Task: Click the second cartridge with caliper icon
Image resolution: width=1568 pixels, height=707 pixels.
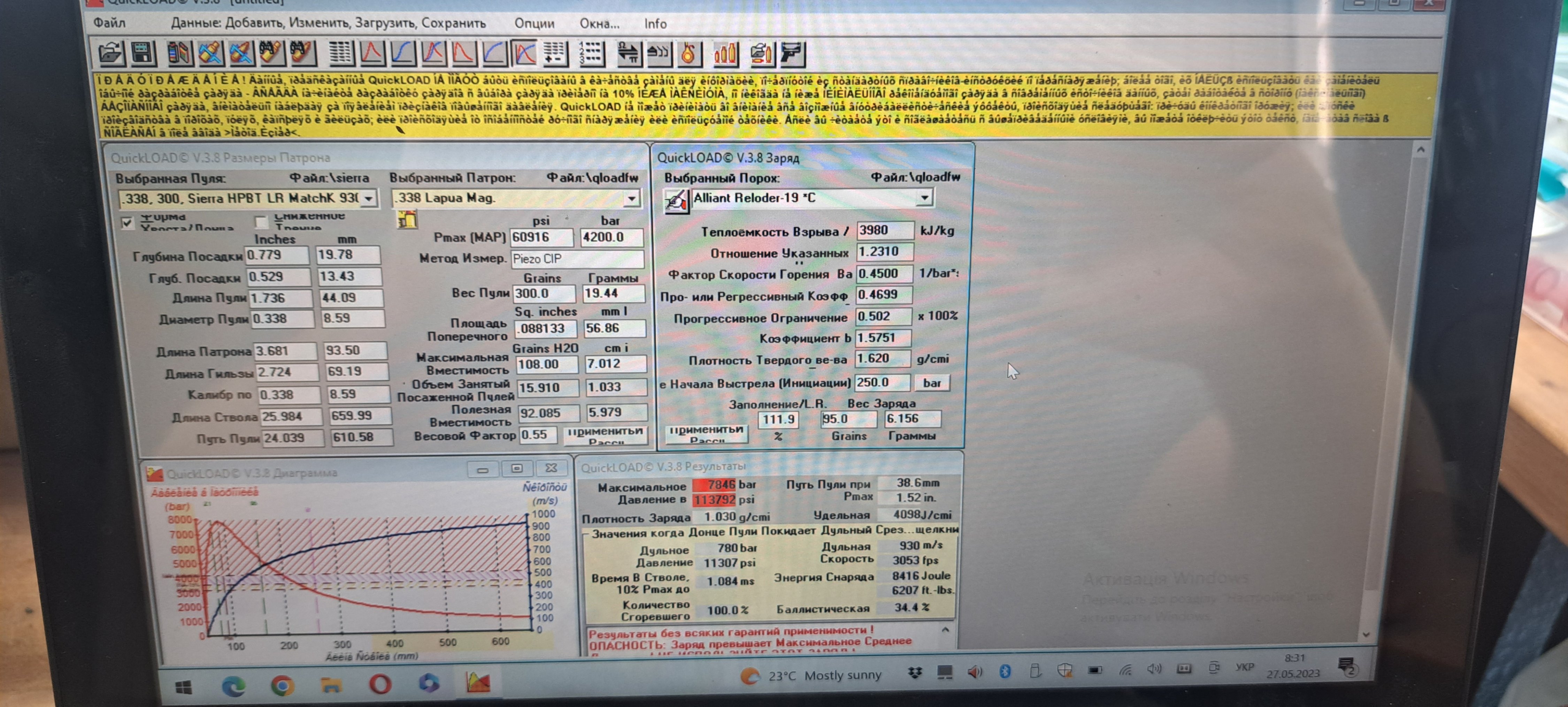Action: pos(241,54)
